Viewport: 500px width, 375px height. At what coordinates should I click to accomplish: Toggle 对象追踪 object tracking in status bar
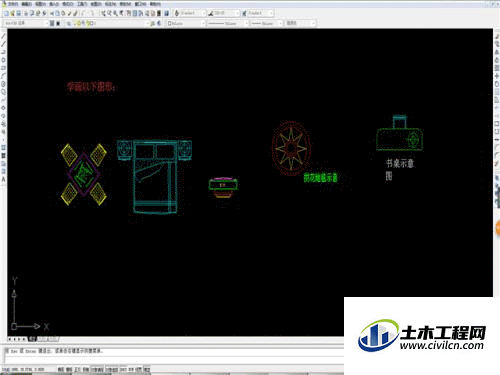click(x=112, y=369)
